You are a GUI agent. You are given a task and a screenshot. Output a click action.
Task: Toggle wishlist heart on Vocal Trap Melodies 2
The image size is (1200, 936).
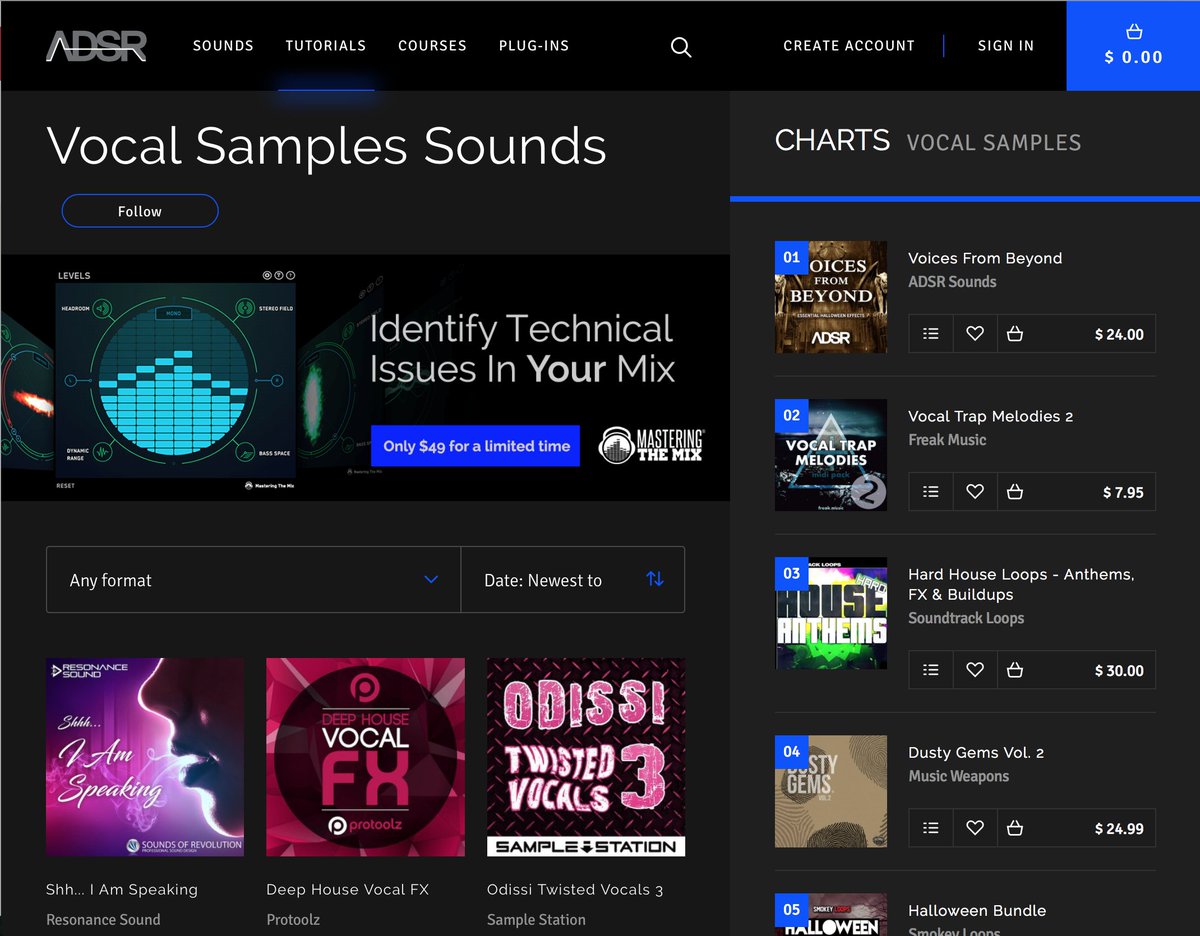pos(975,491)
